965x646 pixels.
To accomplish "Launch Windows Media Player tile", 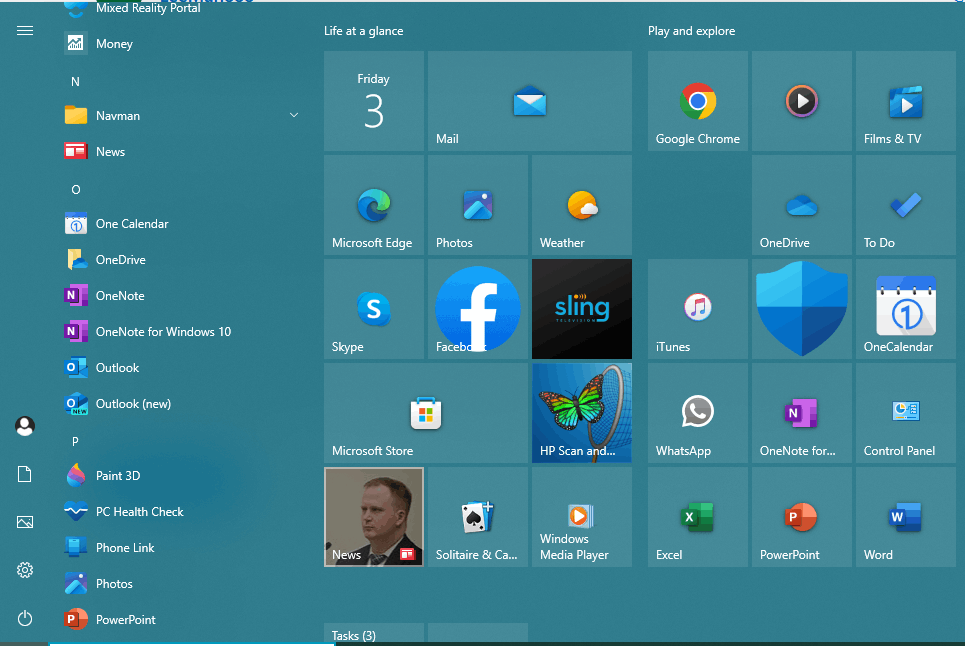I will 582,517.
